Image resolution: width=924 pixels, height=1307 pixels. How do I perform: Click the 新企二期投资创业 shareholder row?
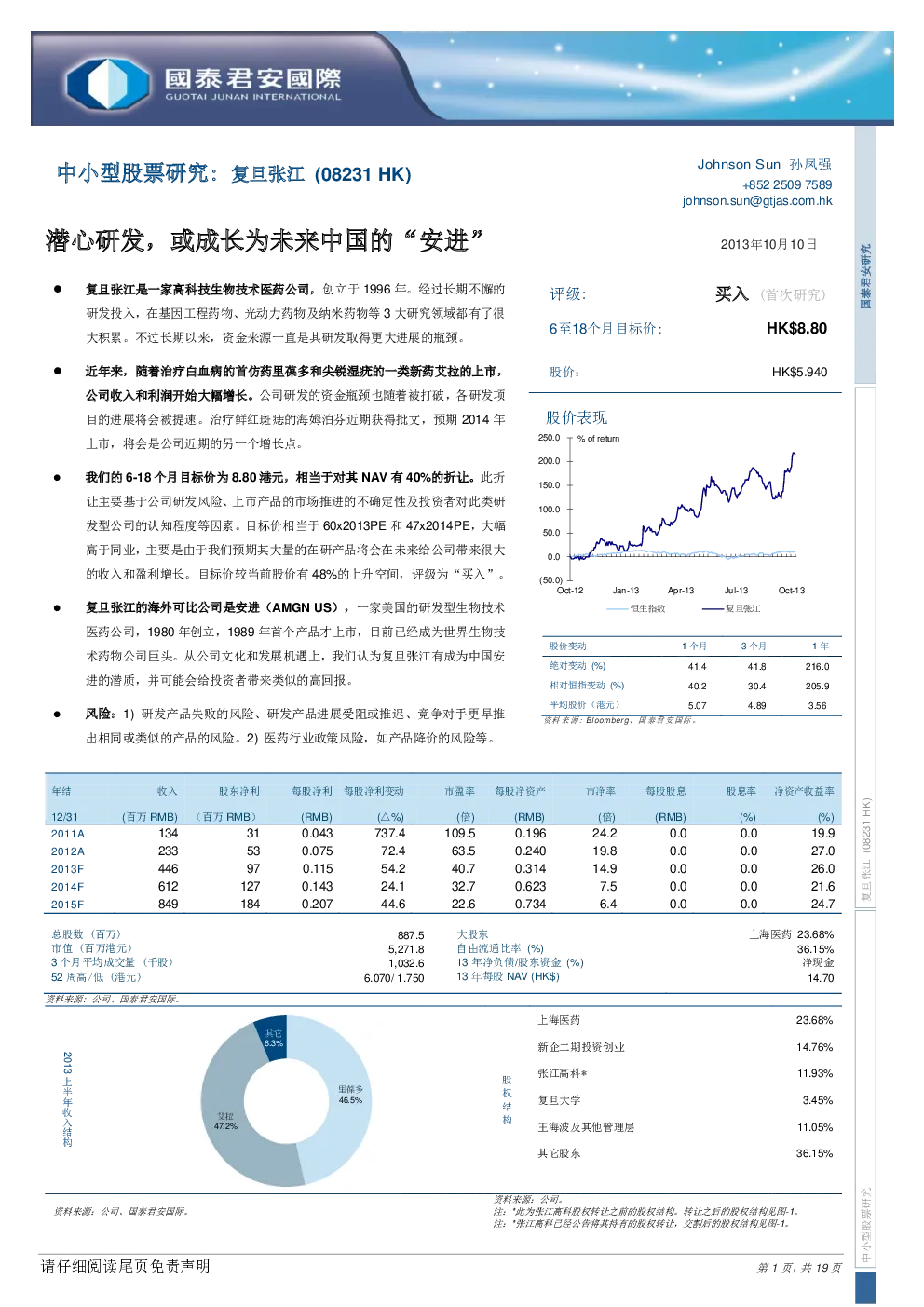[x=685, y=1047]
